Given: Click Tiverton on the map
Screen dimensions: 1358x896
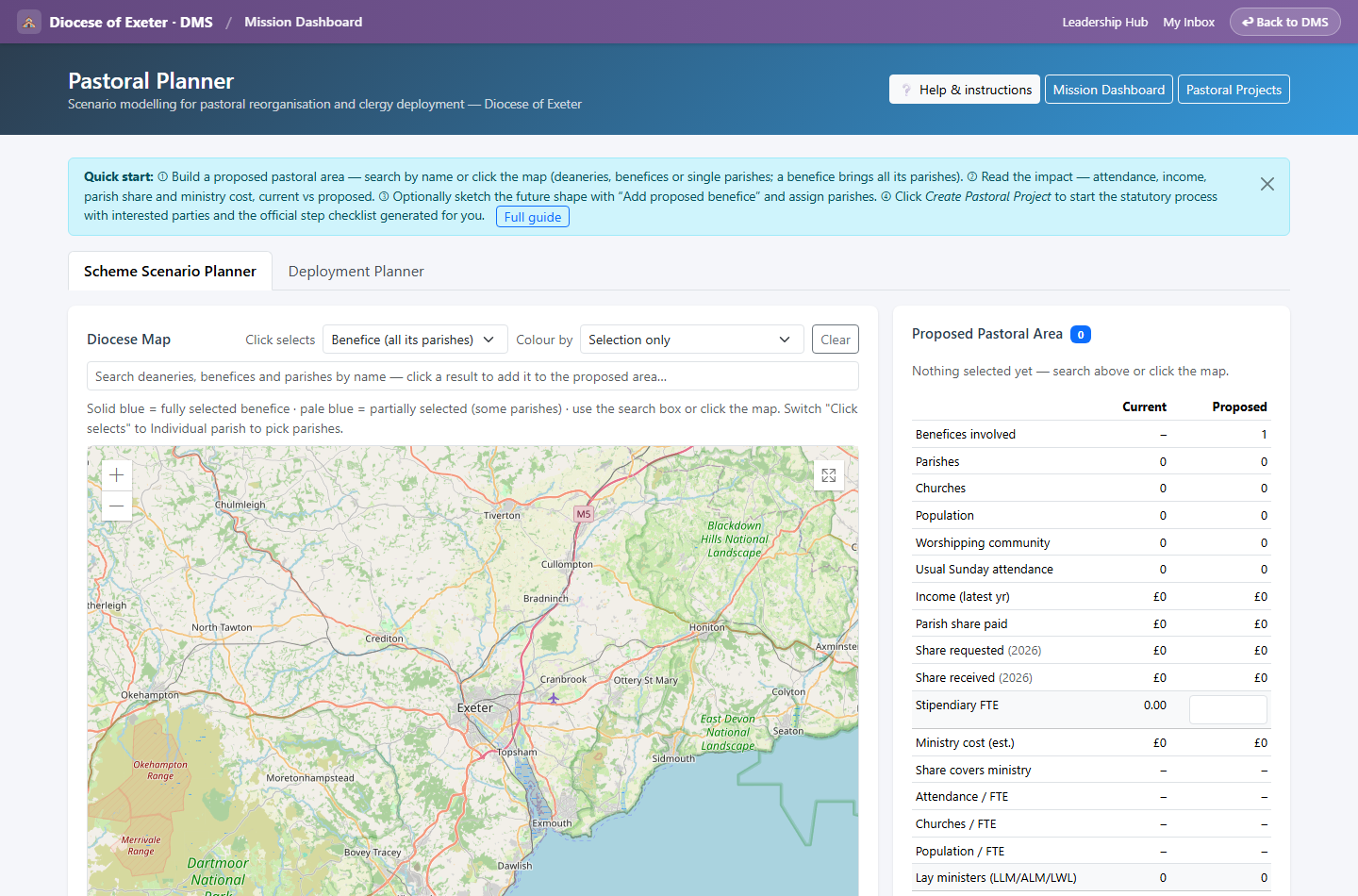Looking at the screenshot, I should point(502,515).
